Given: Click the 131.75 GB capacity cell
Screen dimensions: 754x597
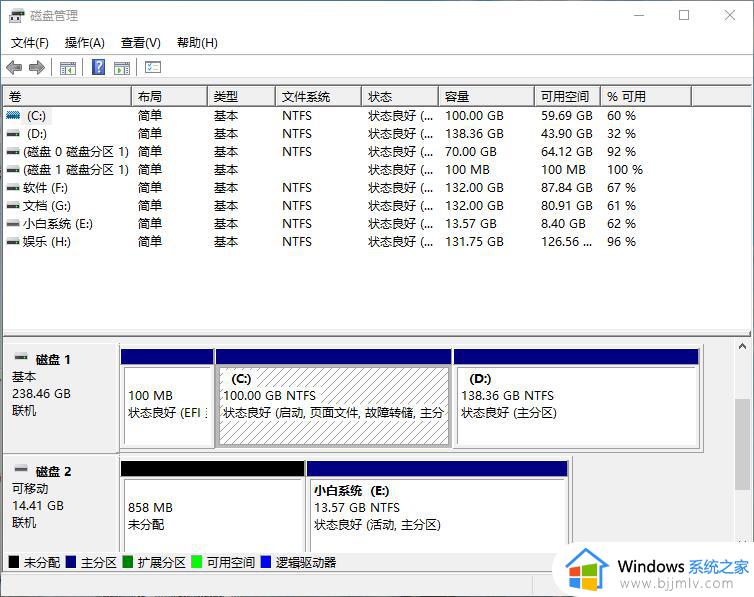Looking at the screenshot, I should point(474,242).
